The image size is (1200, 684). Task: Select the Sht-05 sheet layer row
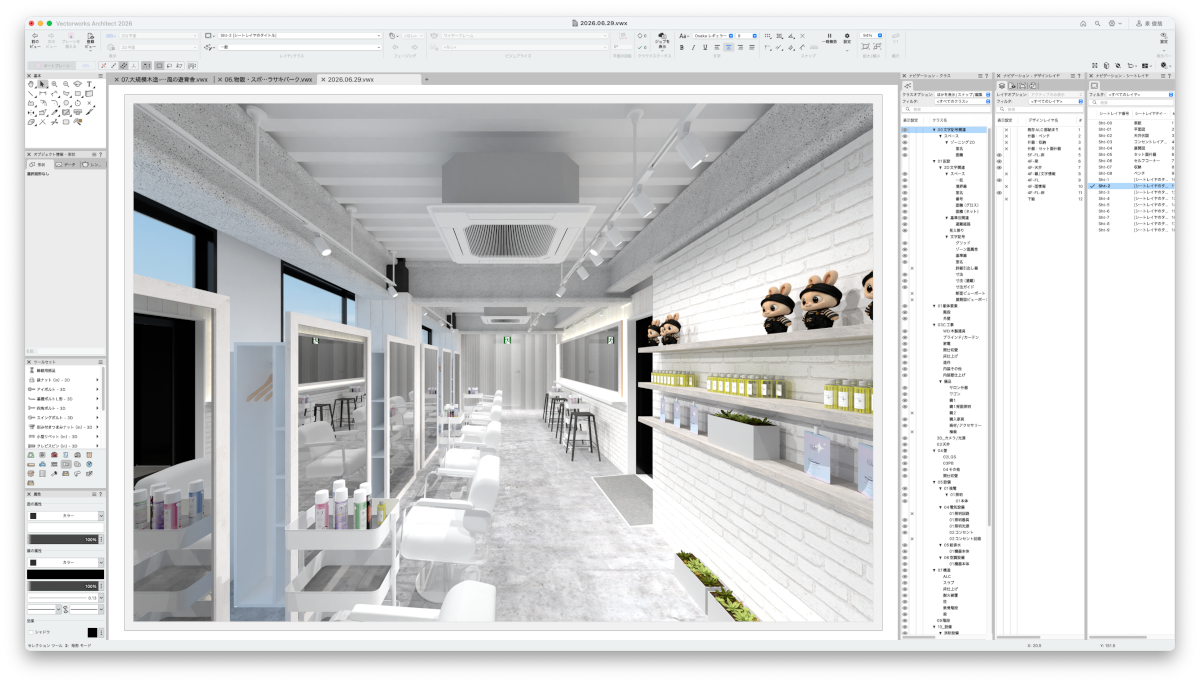[x=1131, y=154]
